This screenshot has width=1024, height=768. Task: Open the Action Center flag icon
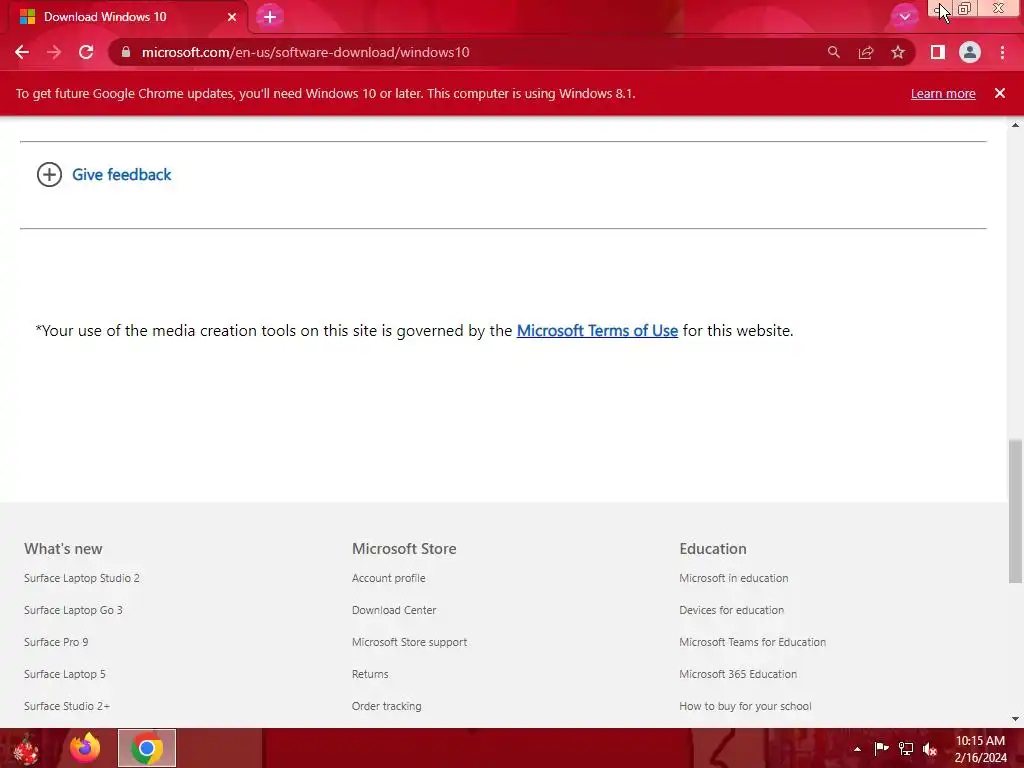point(881,749)
